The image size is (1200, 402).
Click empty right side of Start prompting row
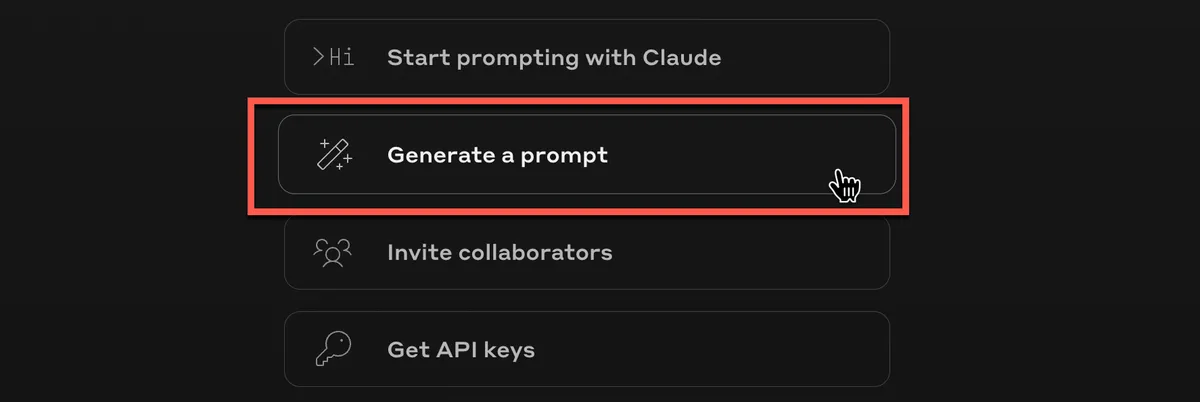pos(810,57)
